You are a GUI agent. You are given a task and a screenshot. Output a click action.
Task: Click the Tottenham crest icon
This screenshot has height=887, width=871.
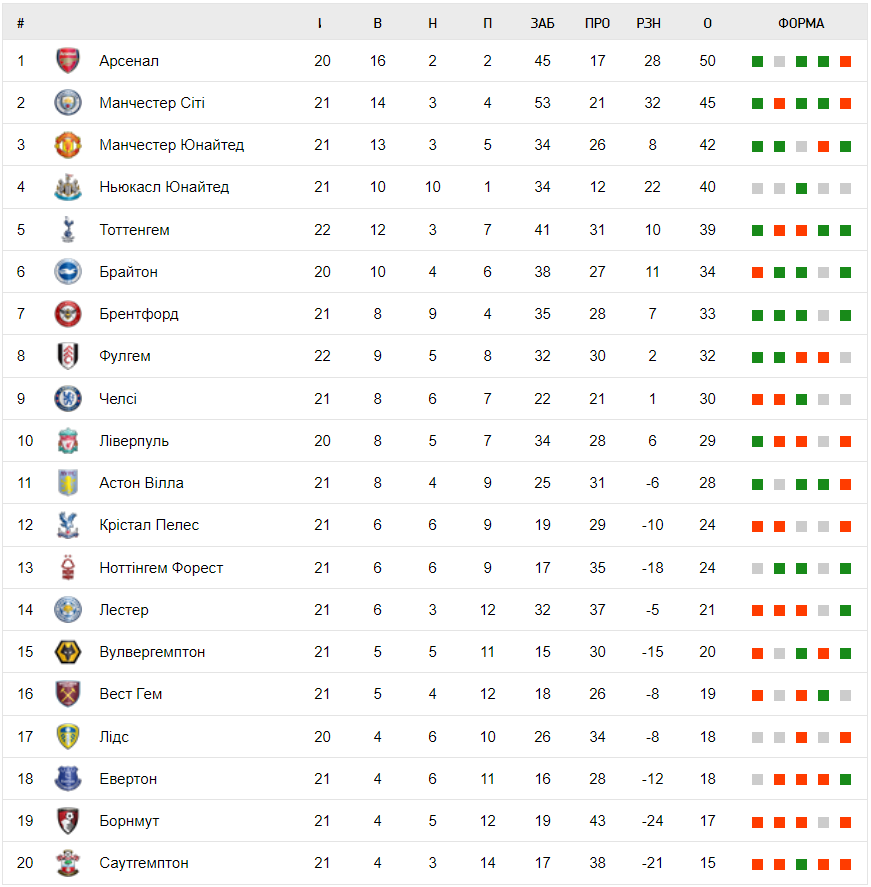coord(67,230)
